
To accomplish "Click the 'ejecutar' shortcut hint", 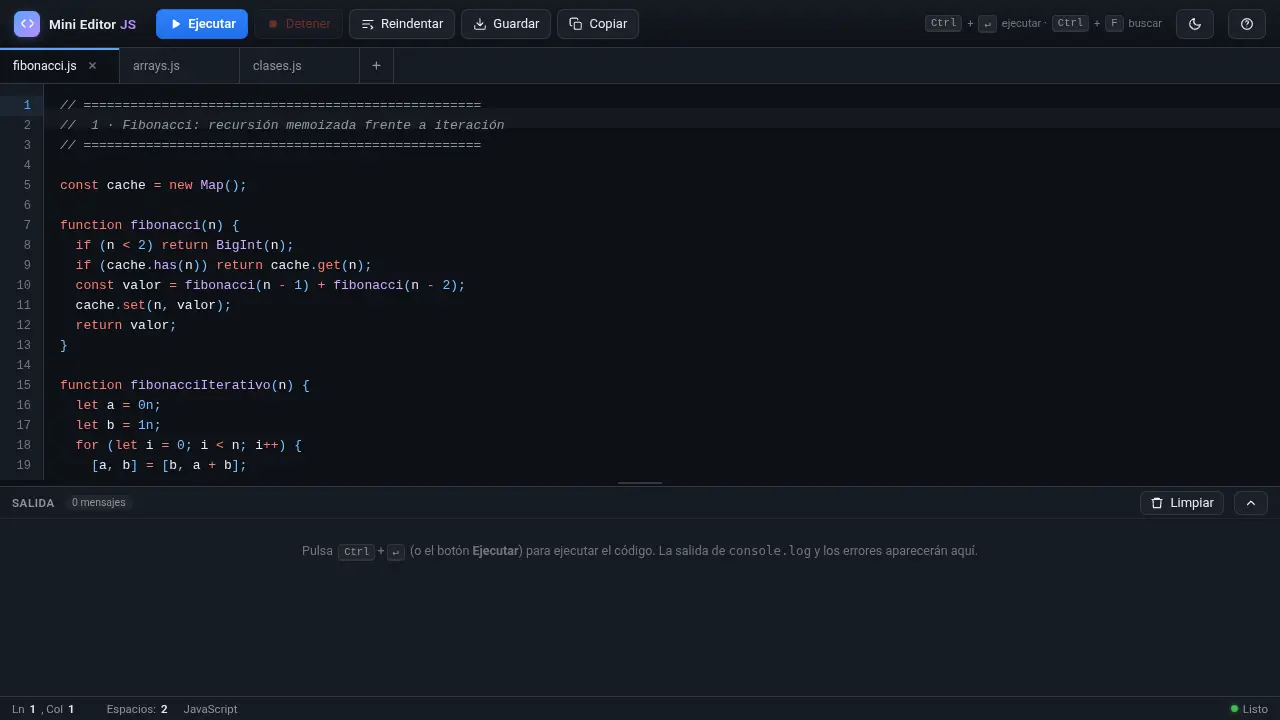I will pos(1021,23).
